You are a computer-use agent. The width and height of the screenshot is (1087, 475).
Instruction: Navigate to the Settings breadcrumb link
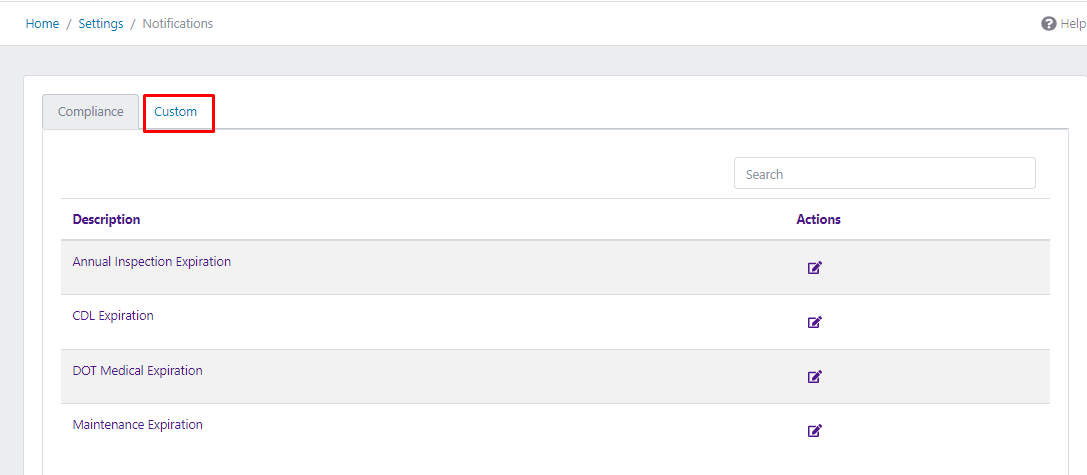101,24
